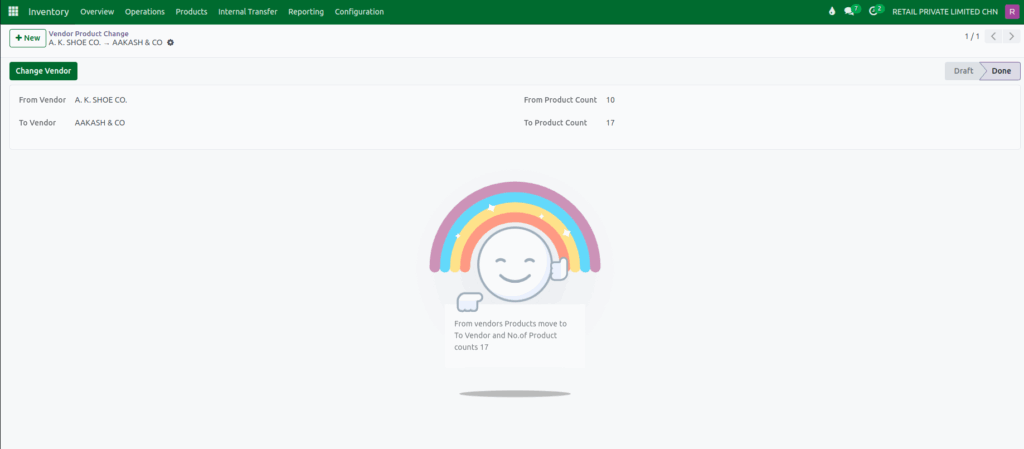Click the To Vendor value AAKASH & CO
This screenshot has width=1024, height=449.
pos(100,123)
